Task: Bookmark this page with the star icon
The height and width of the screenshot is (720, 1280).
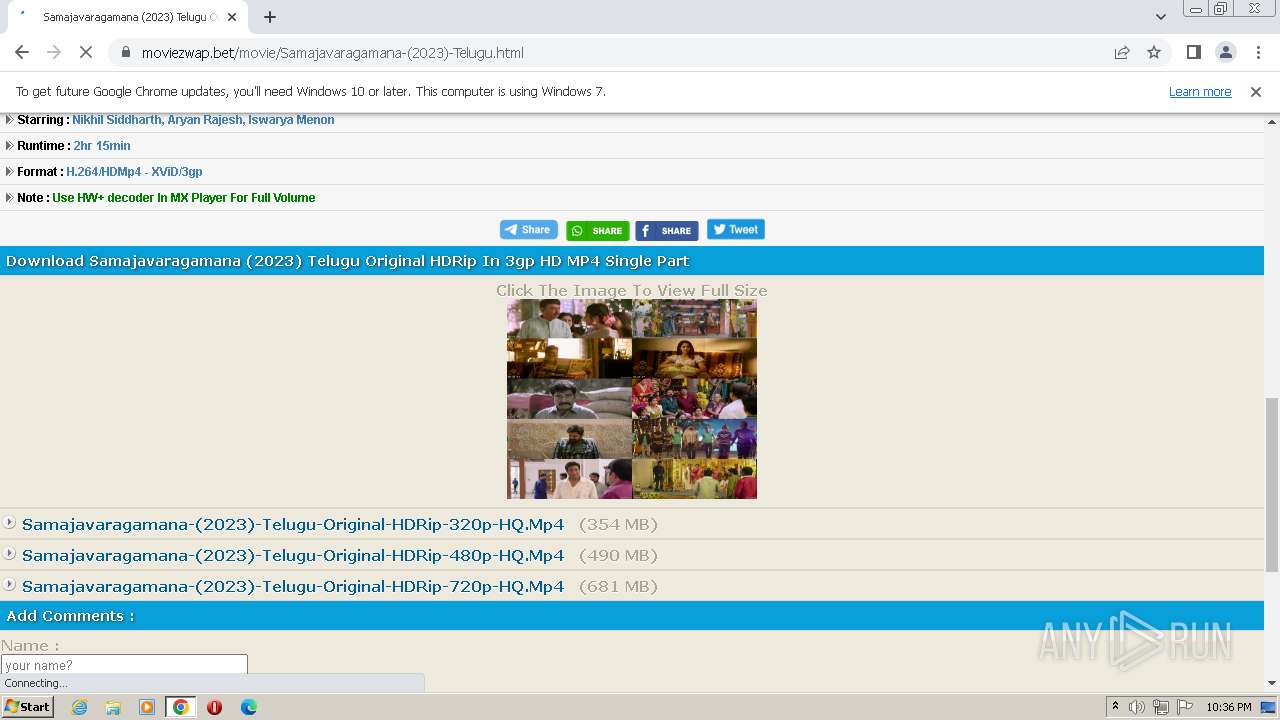Action: [1154, 52]
